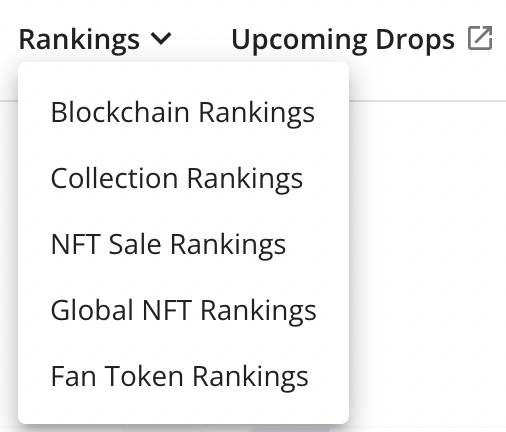Open NFT Sale Rankings

tap(168, 244)
